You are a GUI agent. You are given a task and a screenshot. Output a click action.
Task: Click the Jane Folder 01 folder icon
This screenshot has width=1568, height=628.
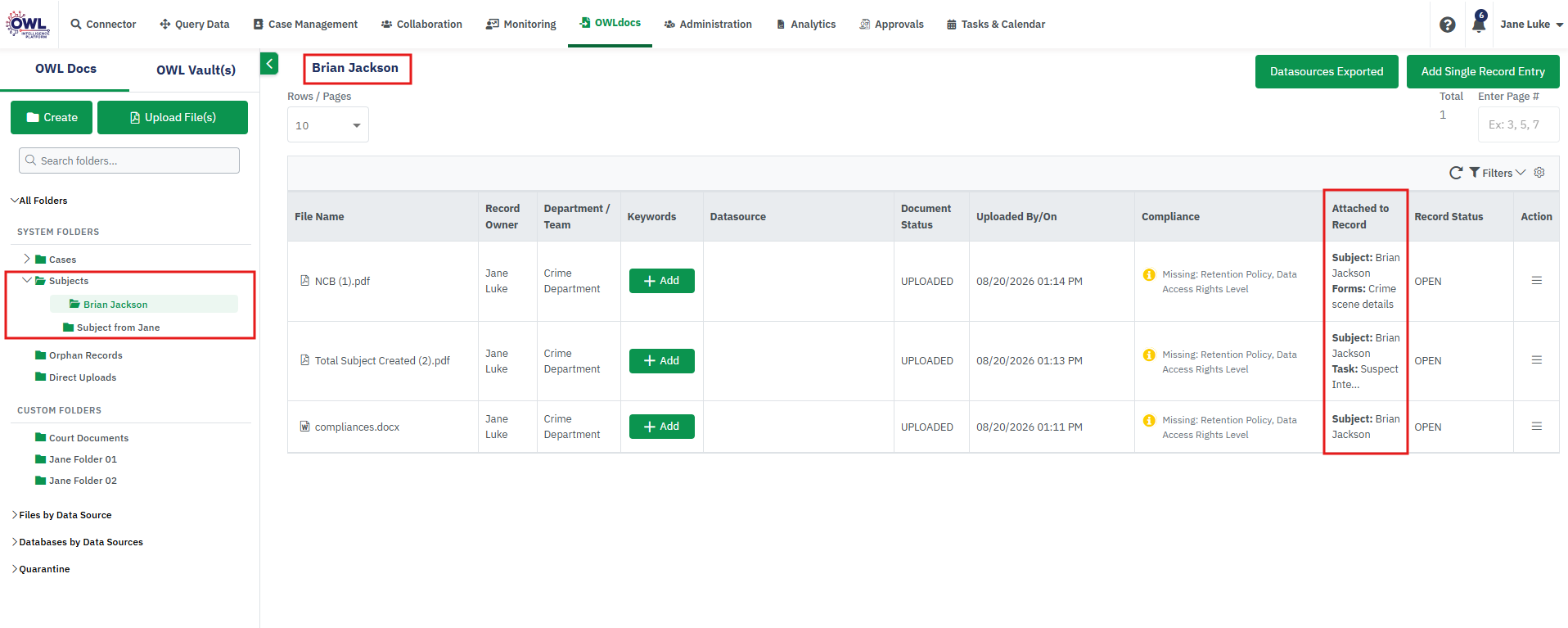coord(41,459)
